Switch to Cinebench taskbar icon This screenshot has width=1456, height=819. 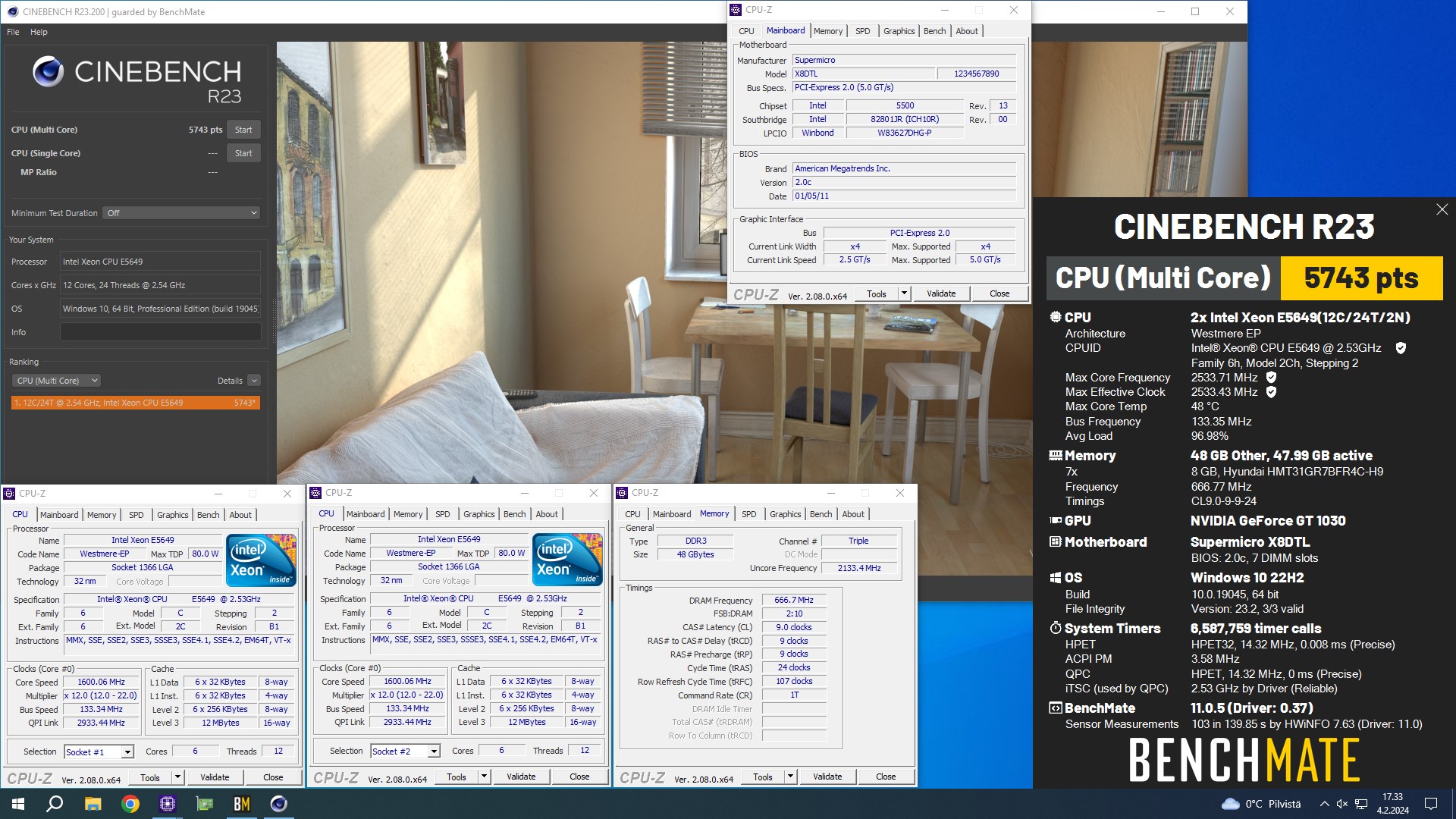(279, 804)
